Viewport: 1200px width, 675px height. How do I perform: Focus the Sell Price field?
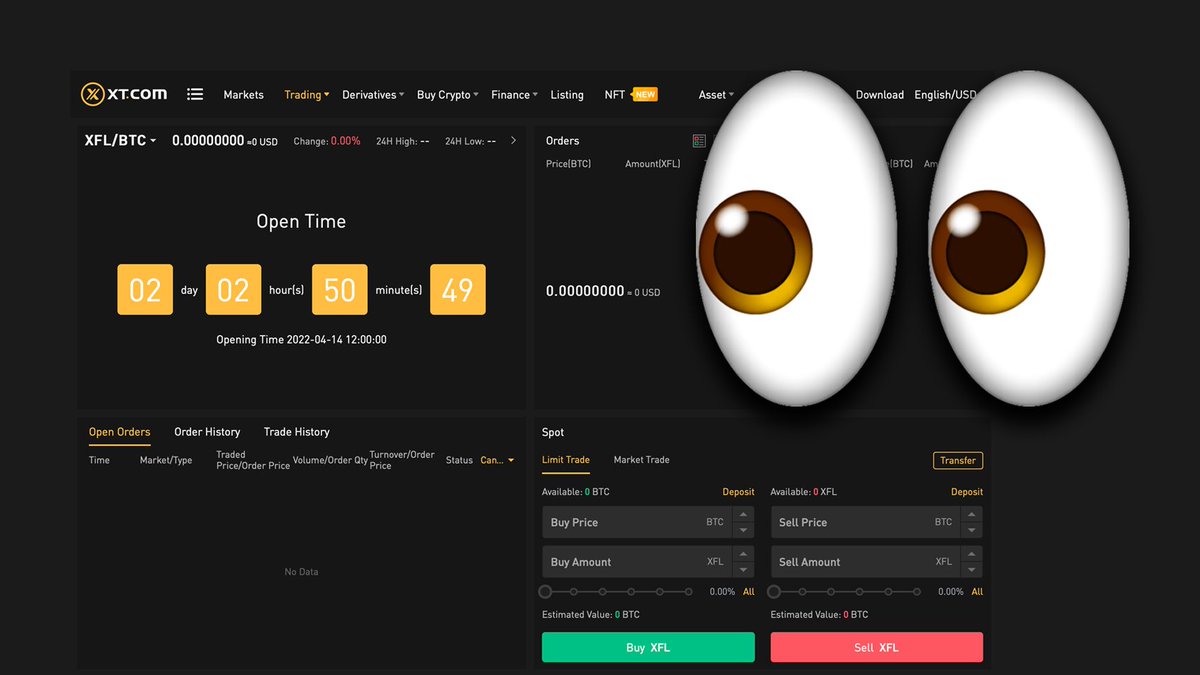[865, 522]
